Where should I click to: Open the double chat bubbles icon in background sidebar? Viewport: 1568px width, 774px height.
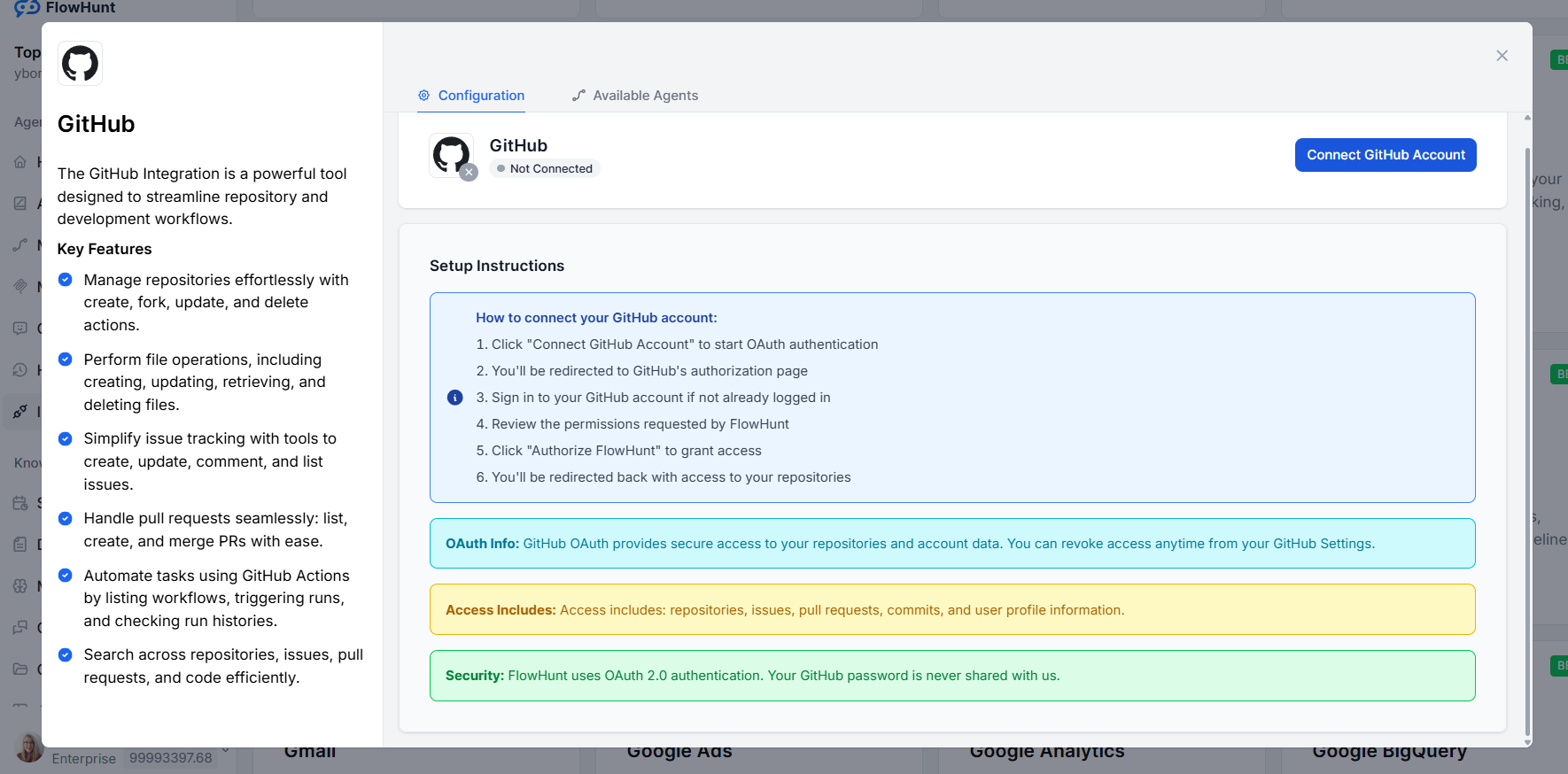[x=20, y=628]
